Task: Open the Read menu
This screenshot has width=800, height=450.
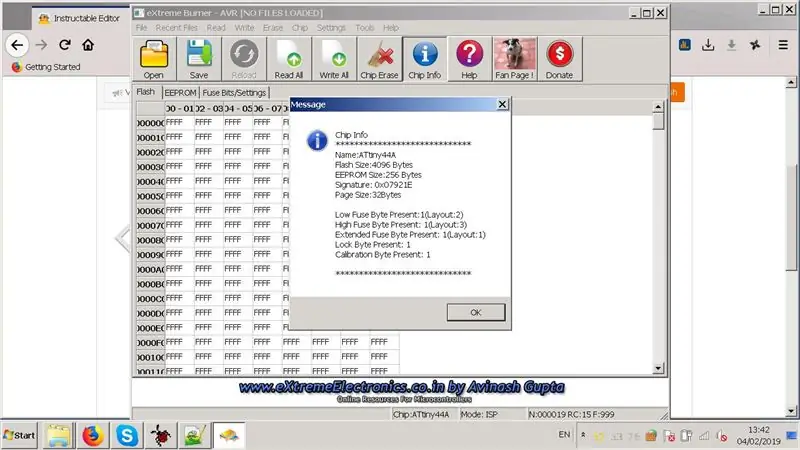Action: [216, 28]
